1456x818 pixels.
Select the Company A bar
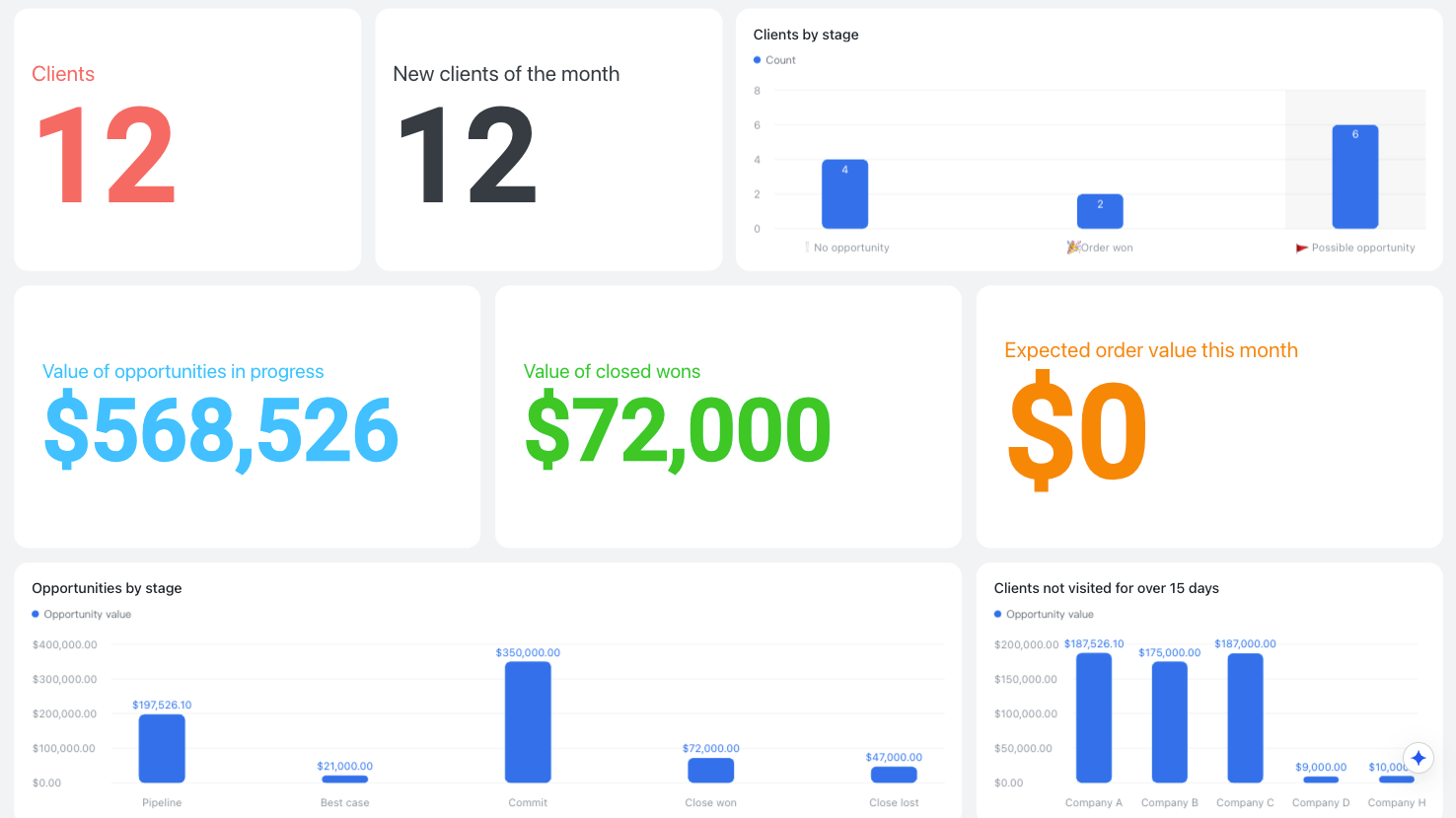[x=1094, y=717]
